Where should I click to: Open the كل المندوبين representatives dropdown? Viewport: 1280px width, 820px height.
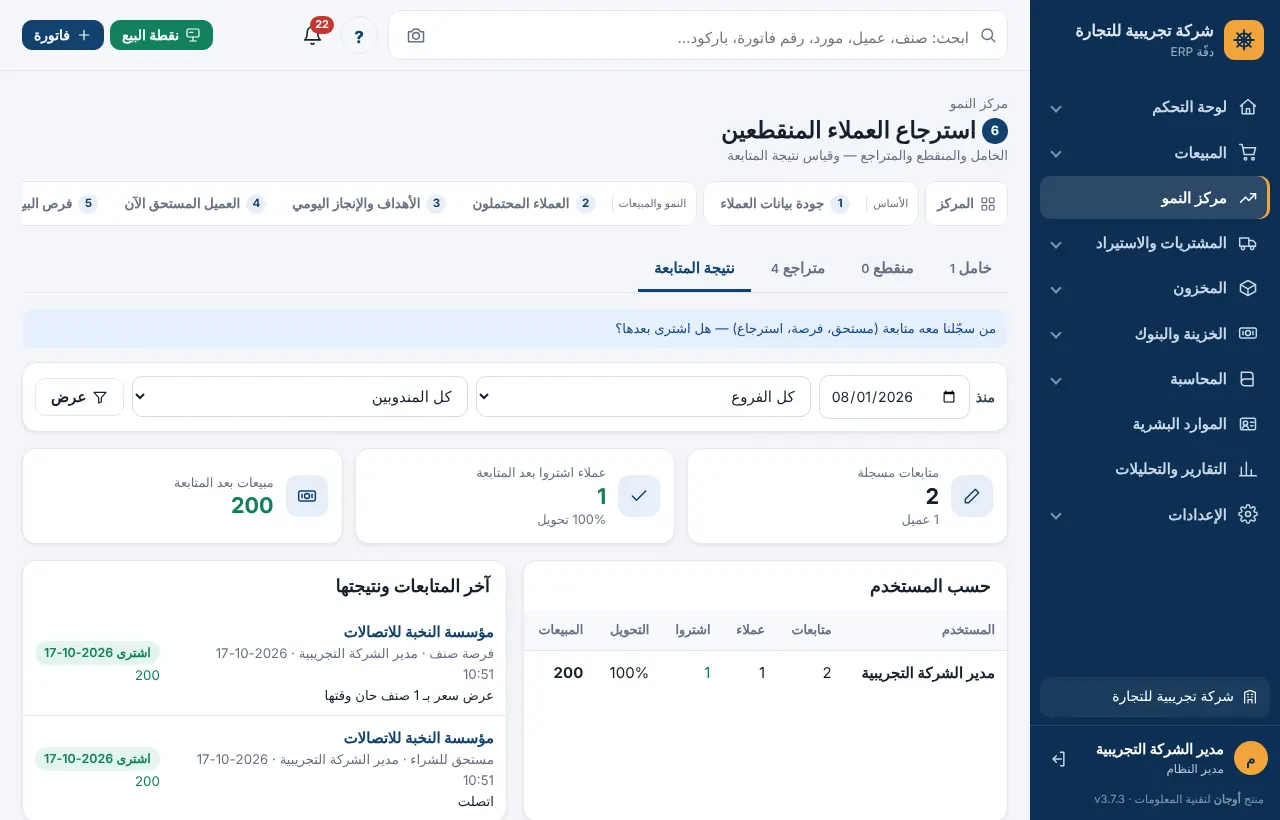[x=300, y=397]
